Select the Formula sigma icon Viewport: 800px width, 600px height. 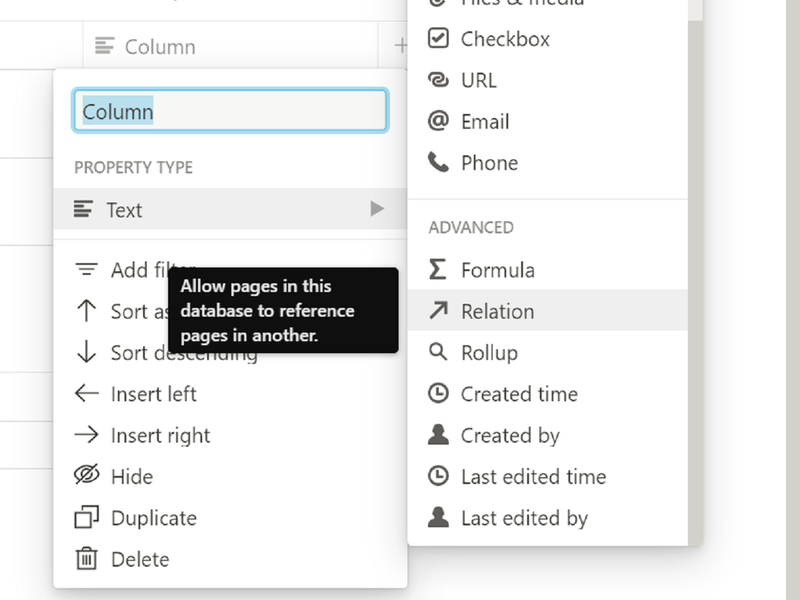(438, 270)
